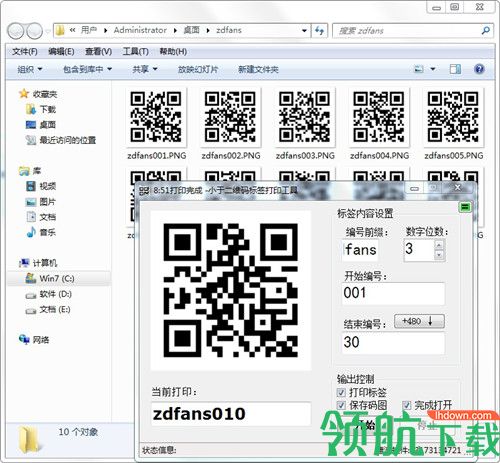Toggle the 保存码图 checkbox

pos(341,405)
